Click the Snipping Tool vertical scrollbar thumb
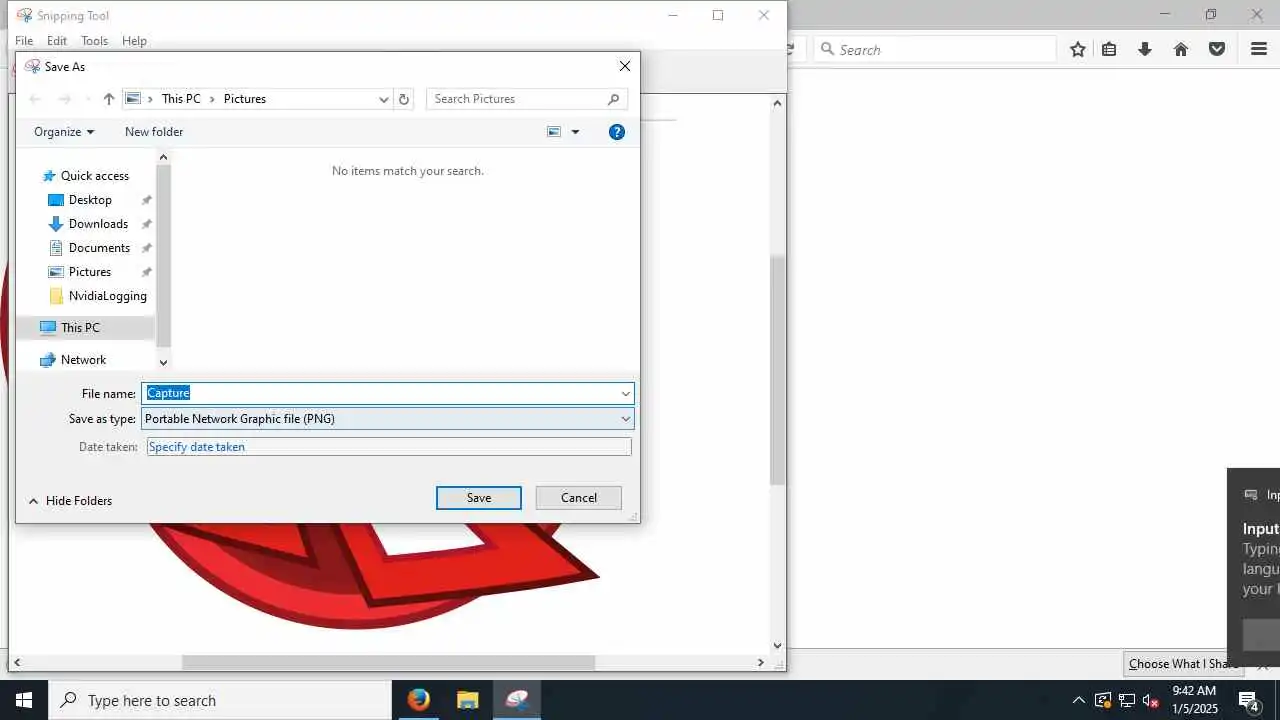Image resolution: width=1280 pixels, height=720 pixels. coord(777,370)
